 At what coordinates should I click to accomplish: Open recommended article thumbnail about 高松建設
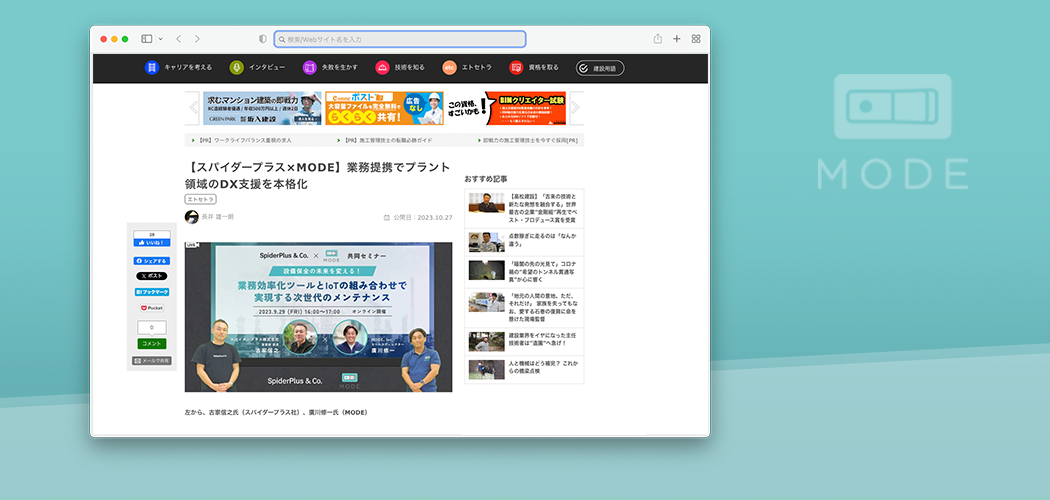tap(486, 202)
